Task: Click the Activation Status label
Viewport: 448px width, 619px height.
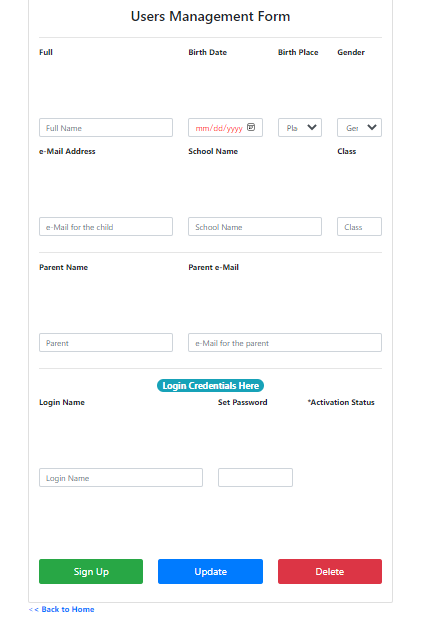Action: click(341, 402)
